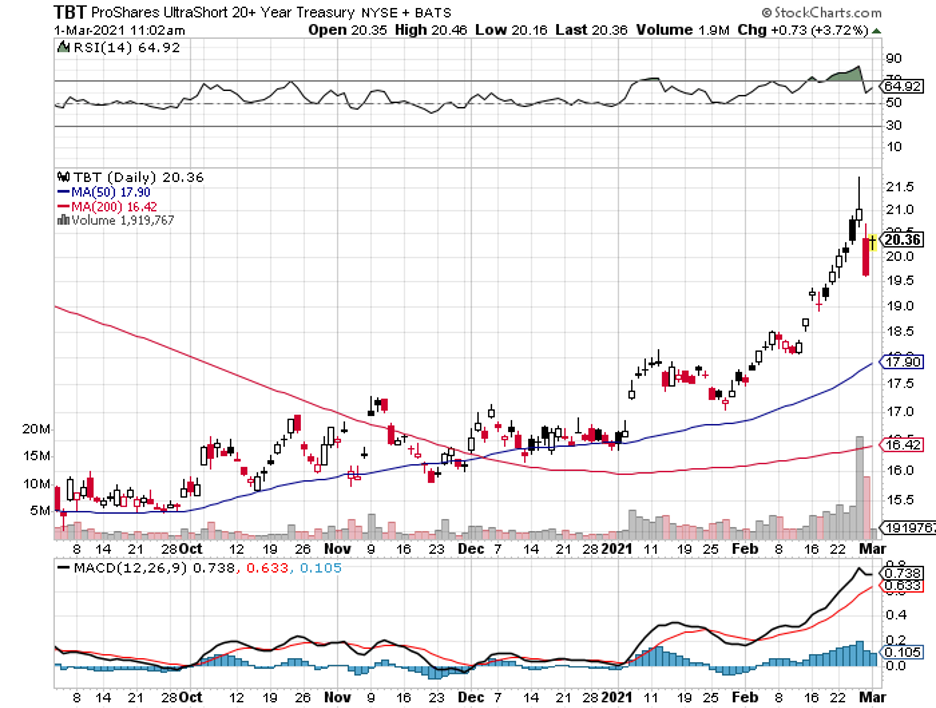The image size is (936, 708).
Task: Click the volume bars icon in legend
Action: click(x=63, y=220)
